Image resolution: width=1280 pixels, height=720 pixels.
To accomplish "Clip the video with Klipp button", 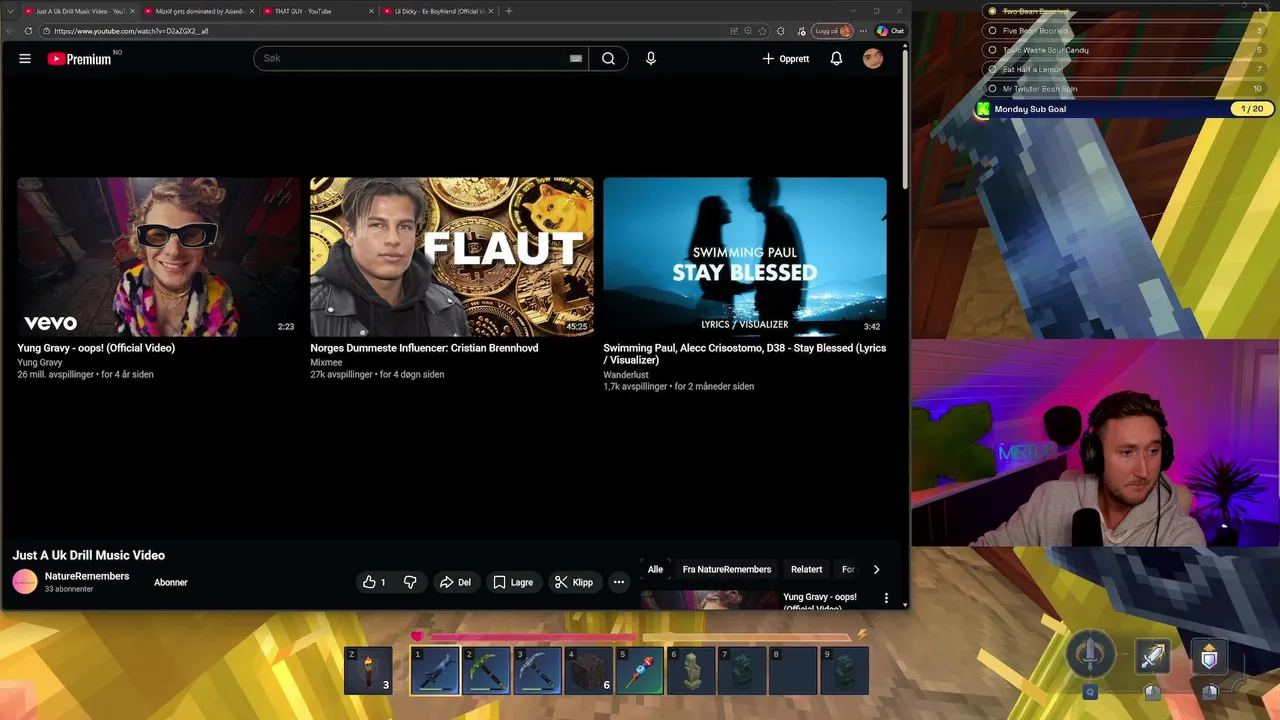I will point(574,582).
